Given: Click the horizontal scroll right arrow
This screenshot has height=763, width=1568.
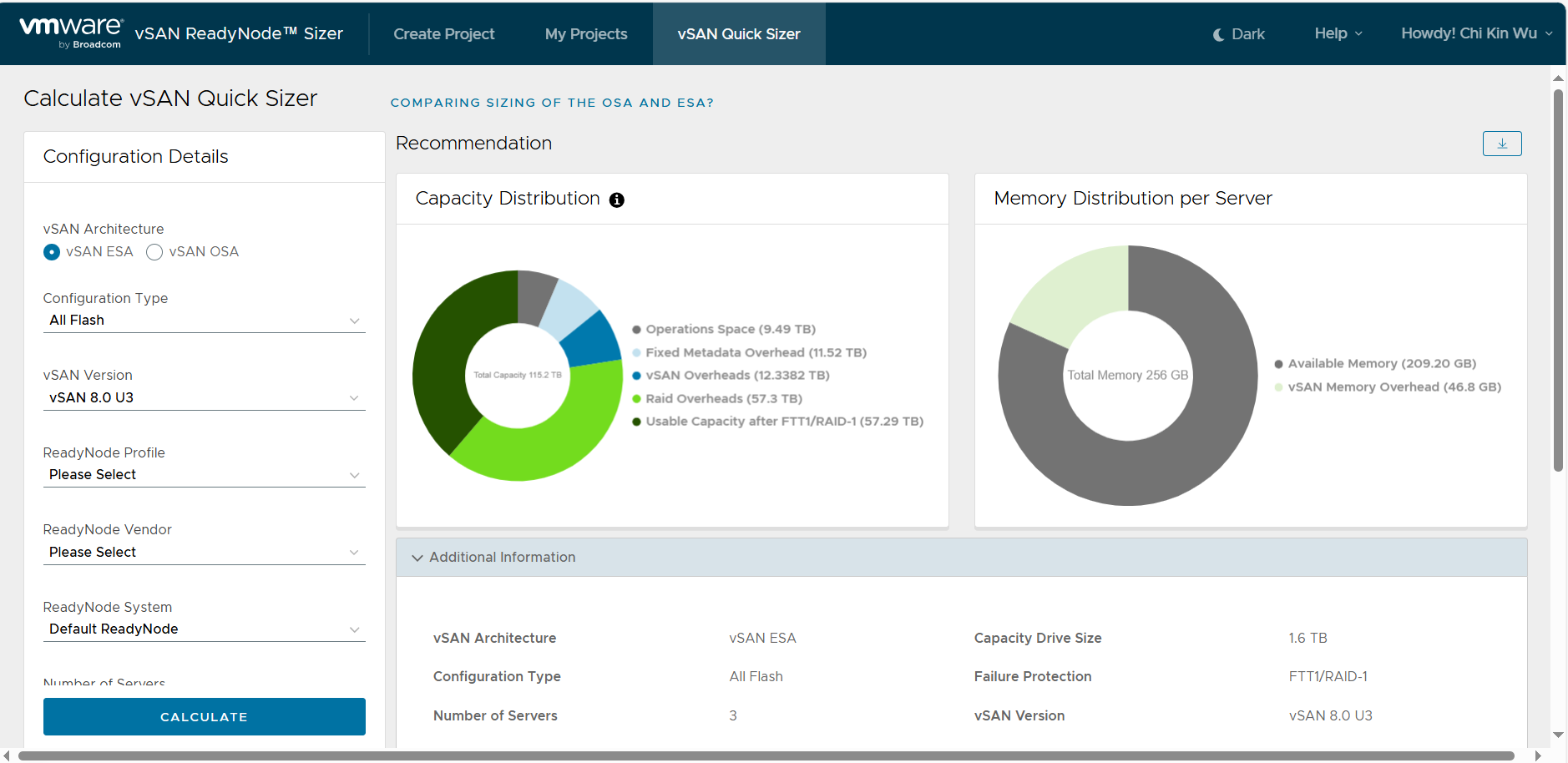Looking at the screenshot, I should tap(1538, 755).
